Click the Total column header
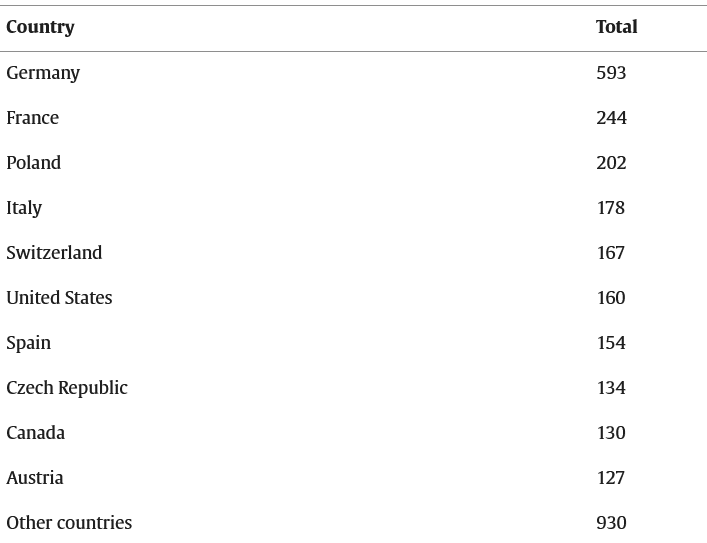This screenshot has width=707, height=543. [616, 27]
